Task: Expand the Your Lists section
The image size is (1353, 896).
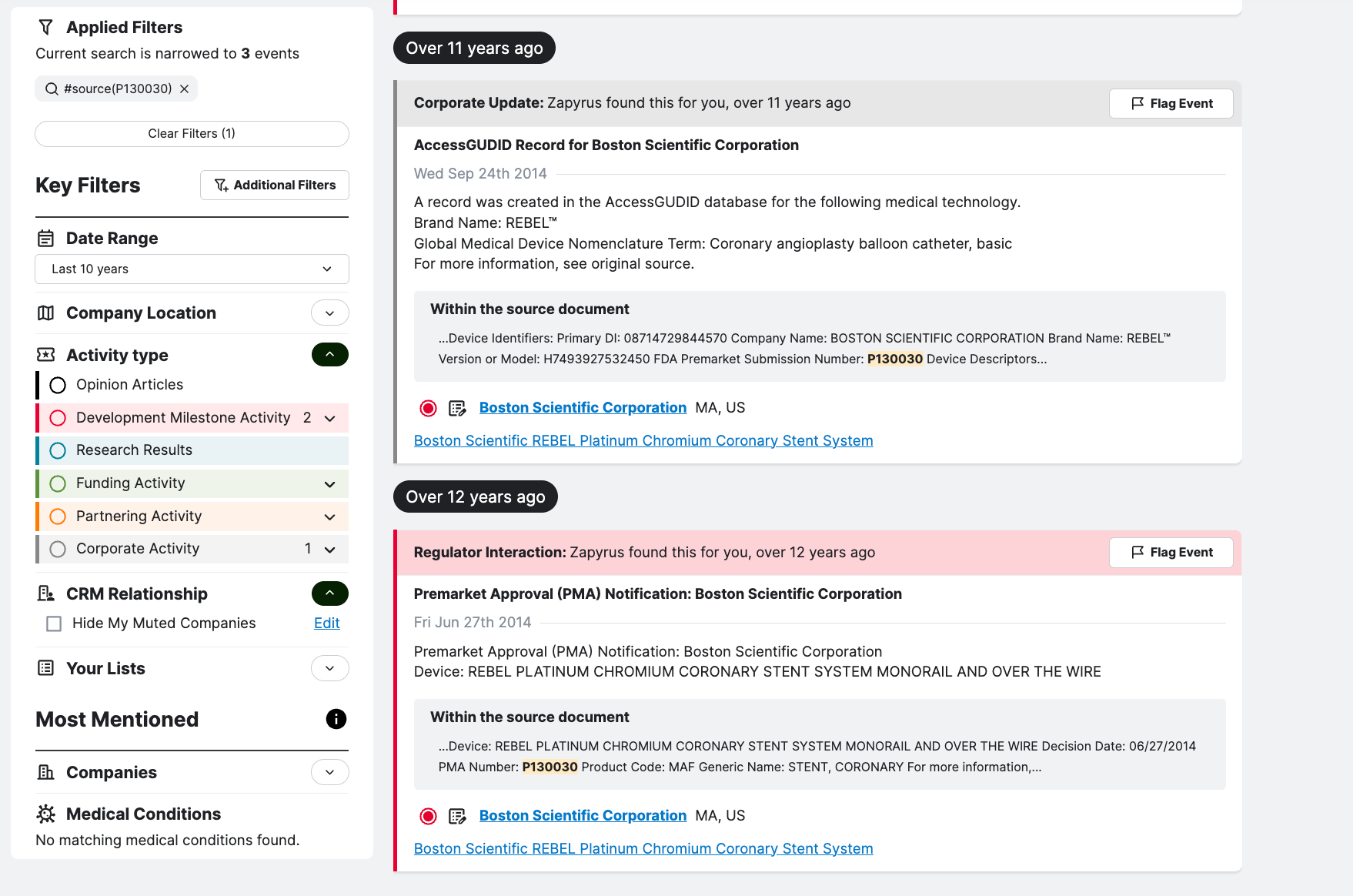Action: click(329, 668)
